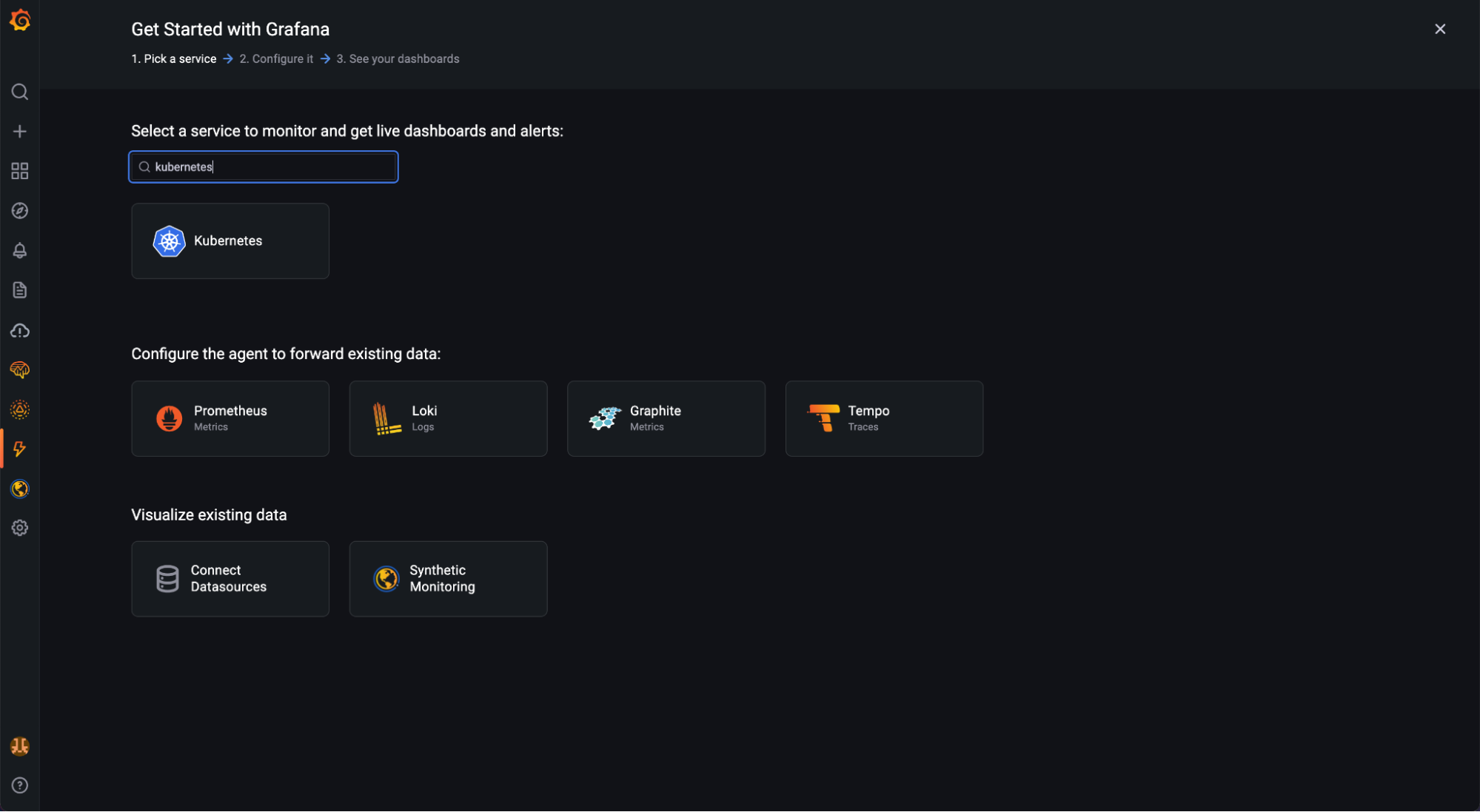
Task: Click the Grafana logo home icon
Action: click(20, 21)
